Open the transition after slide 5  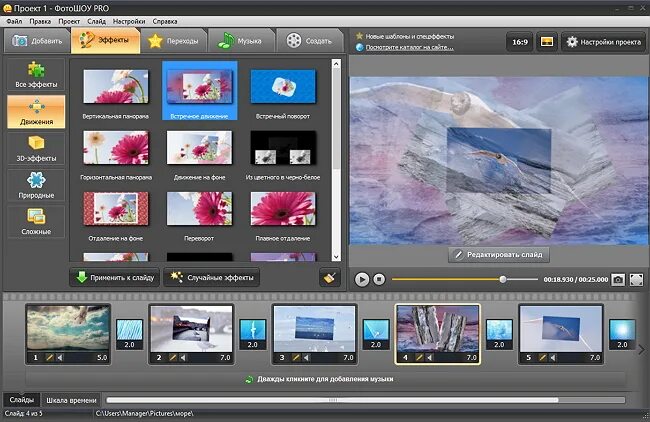click(x=622, y=334)
